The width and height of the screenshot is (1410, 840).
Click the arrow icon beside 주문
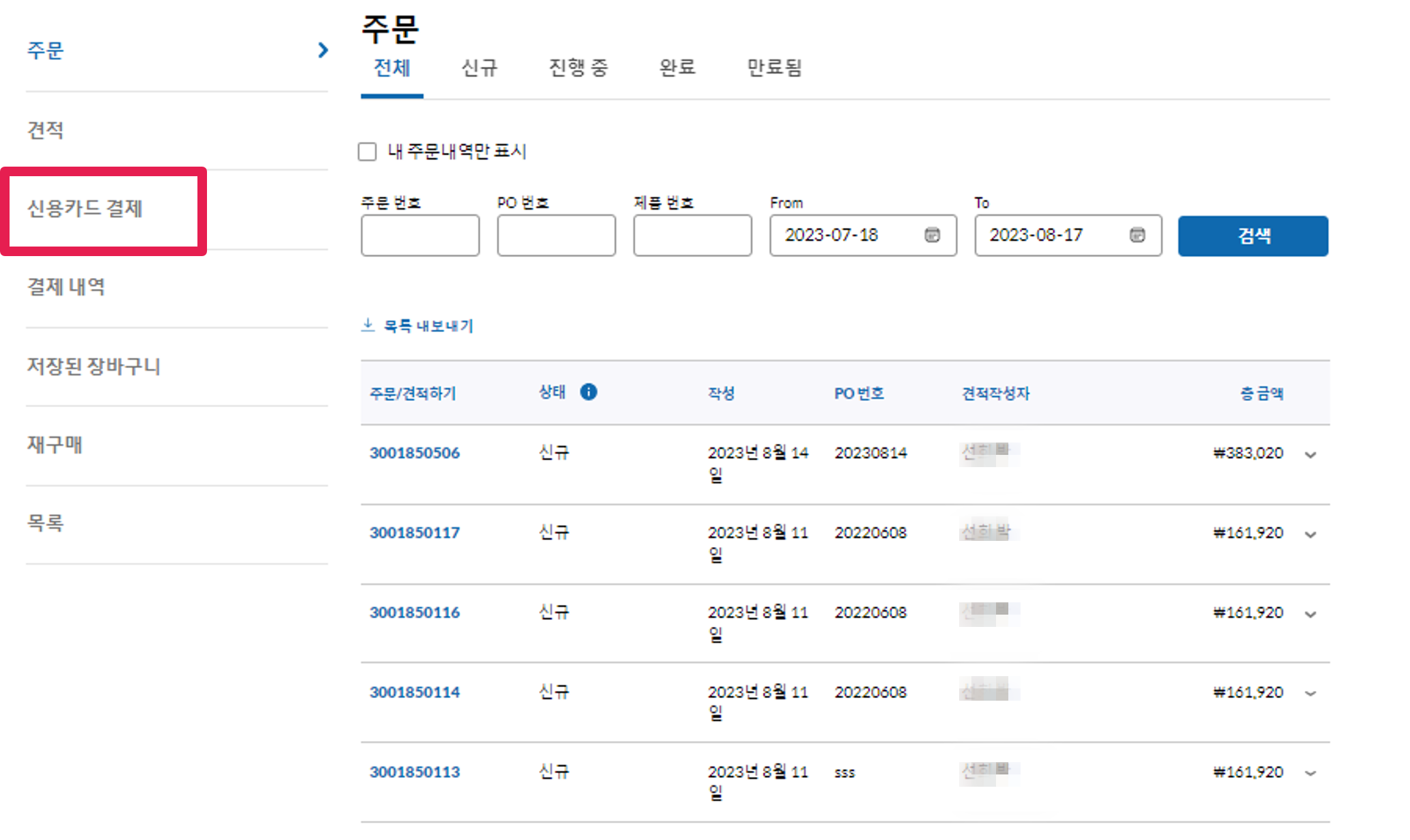coord(323,50)
